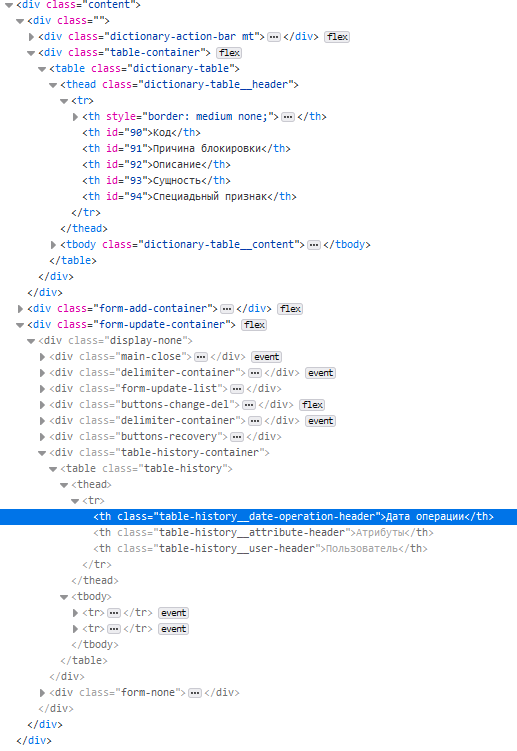Collapse the table-history table node
517x751 pixels.
pos(53,469)
